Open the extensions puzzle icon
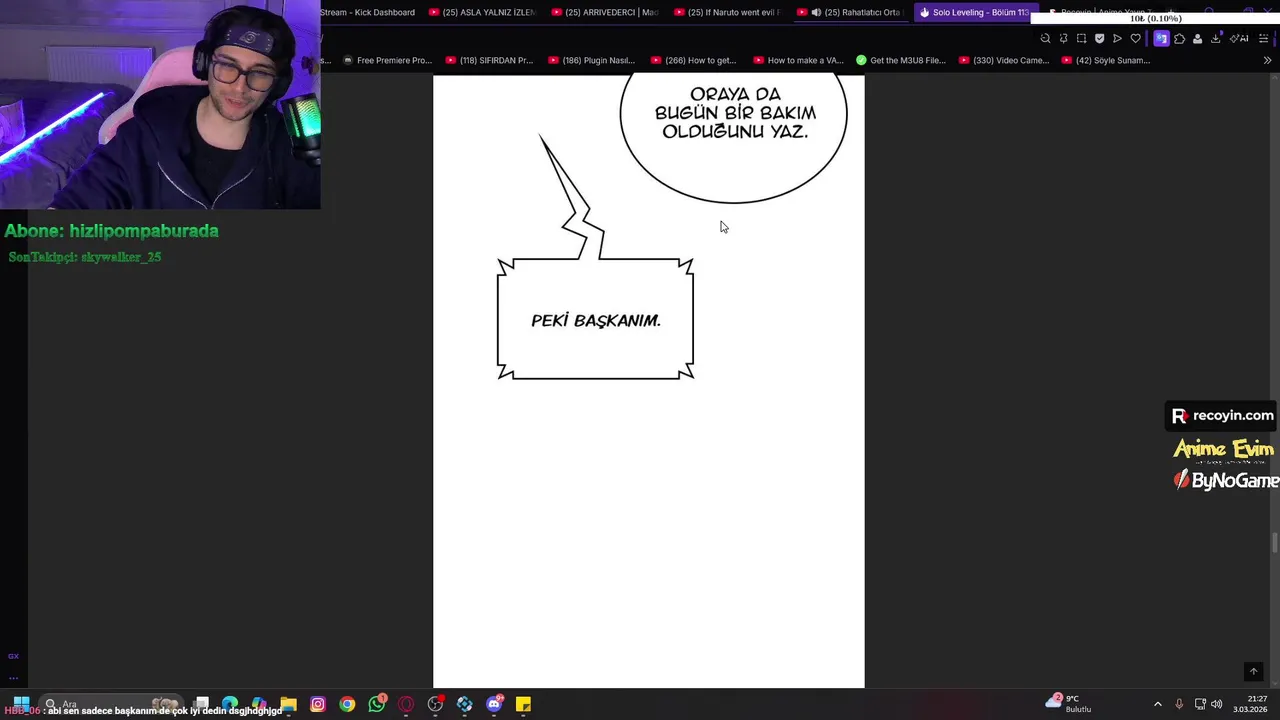 coord(1179,39)
